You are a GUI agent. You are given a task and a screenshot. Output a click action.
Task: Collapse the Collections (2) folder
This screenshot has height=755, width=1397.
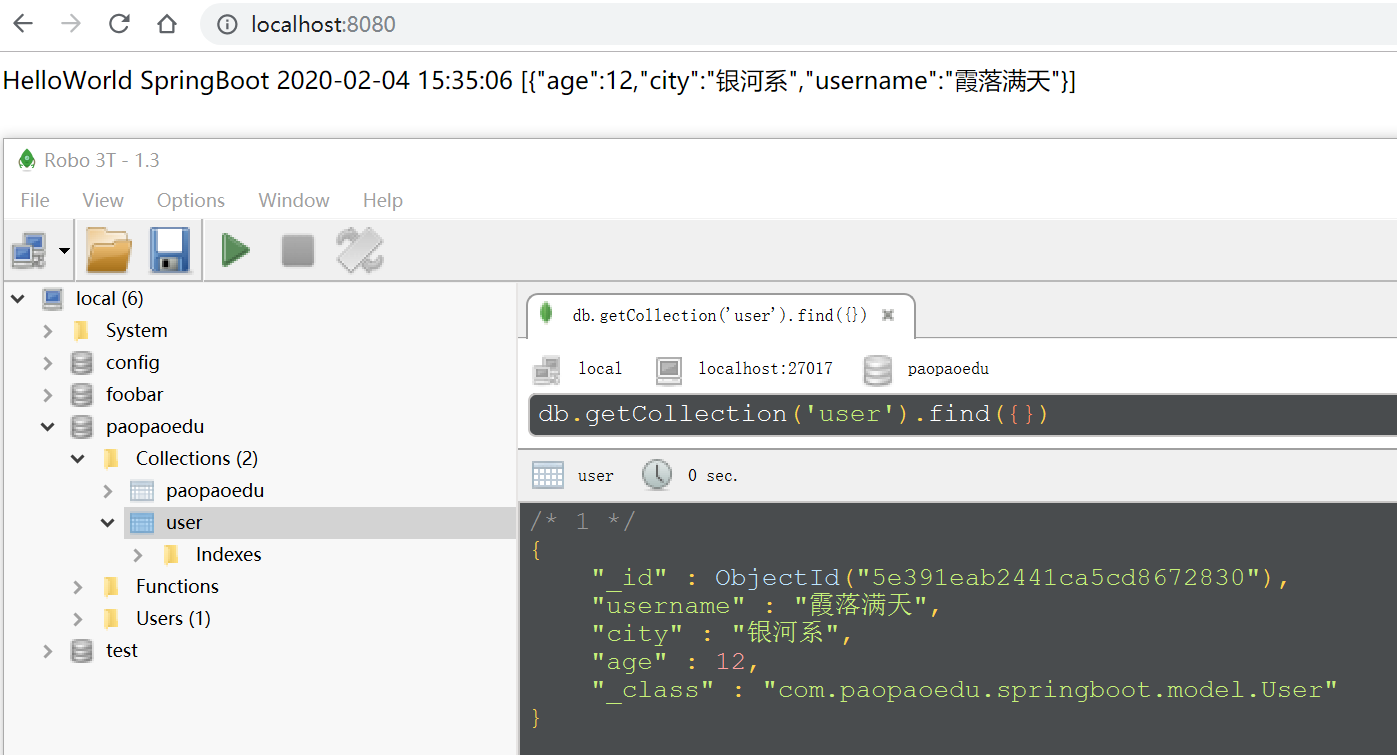click(77, 458)
